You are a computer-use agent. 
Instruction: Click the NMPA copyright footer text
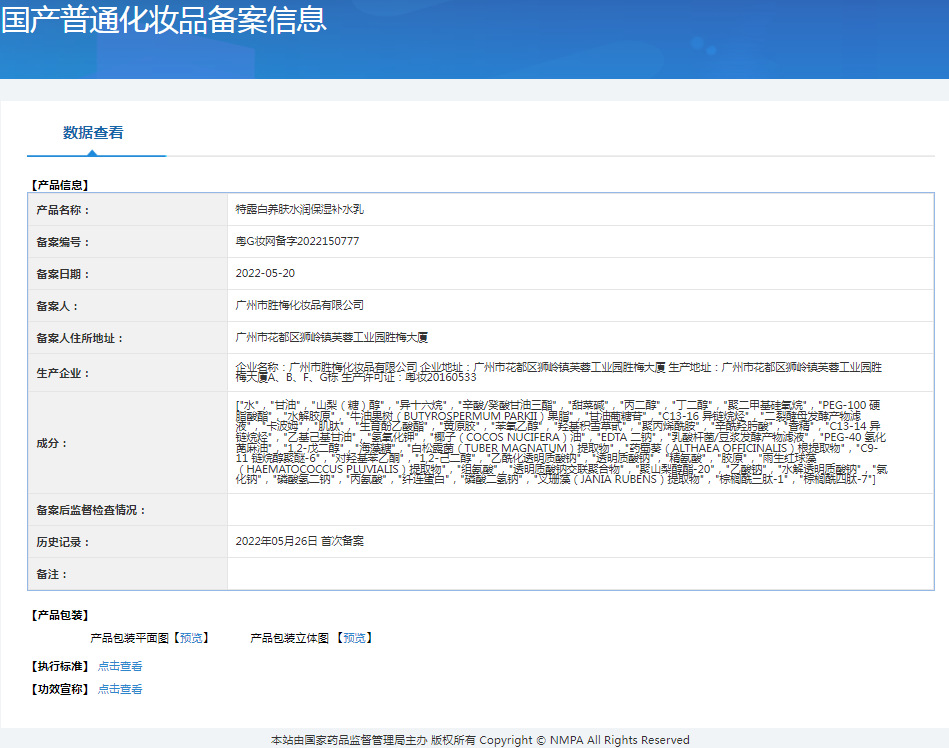[x=480, y=740]
